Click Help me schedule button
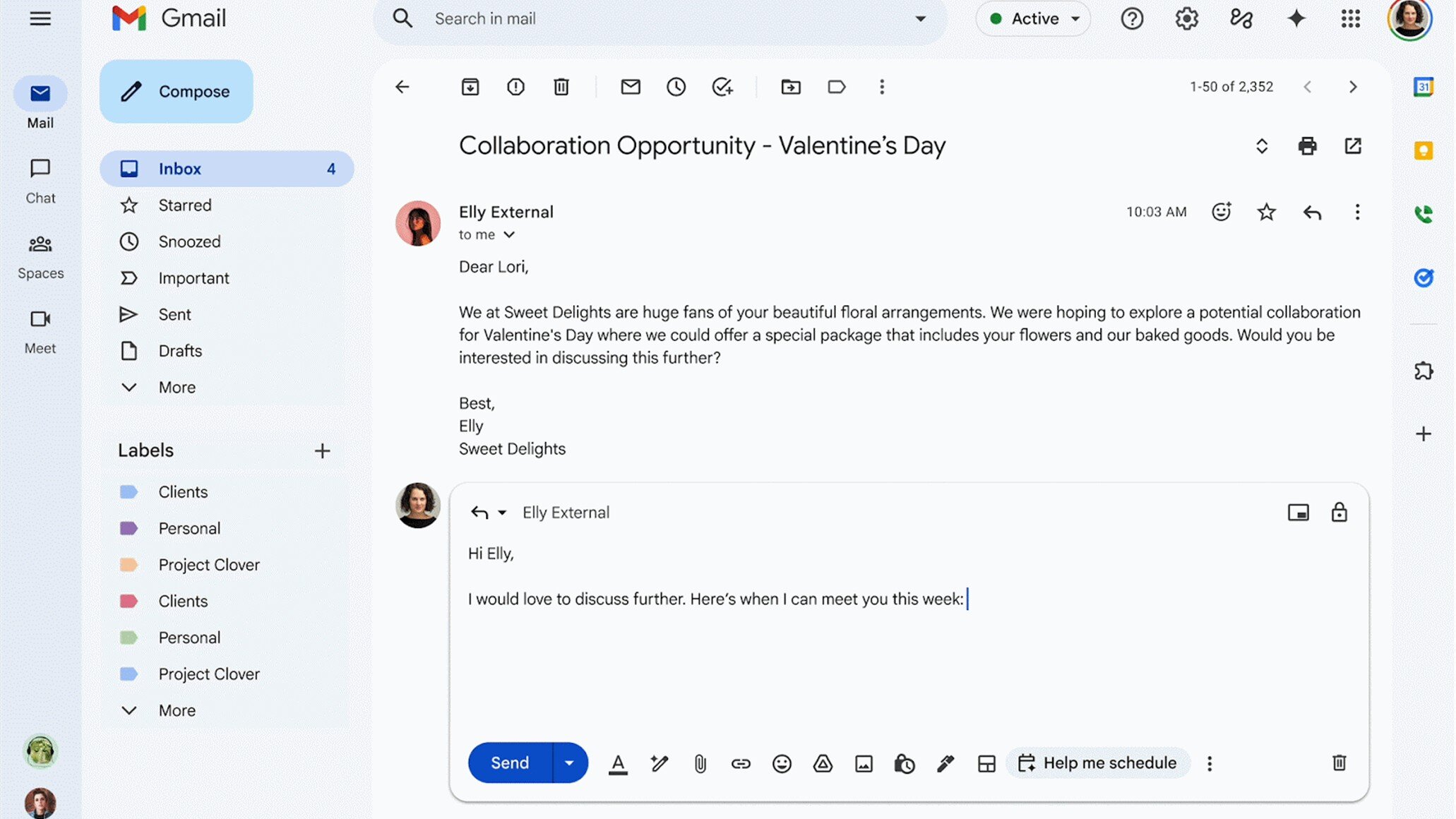 1097,763
